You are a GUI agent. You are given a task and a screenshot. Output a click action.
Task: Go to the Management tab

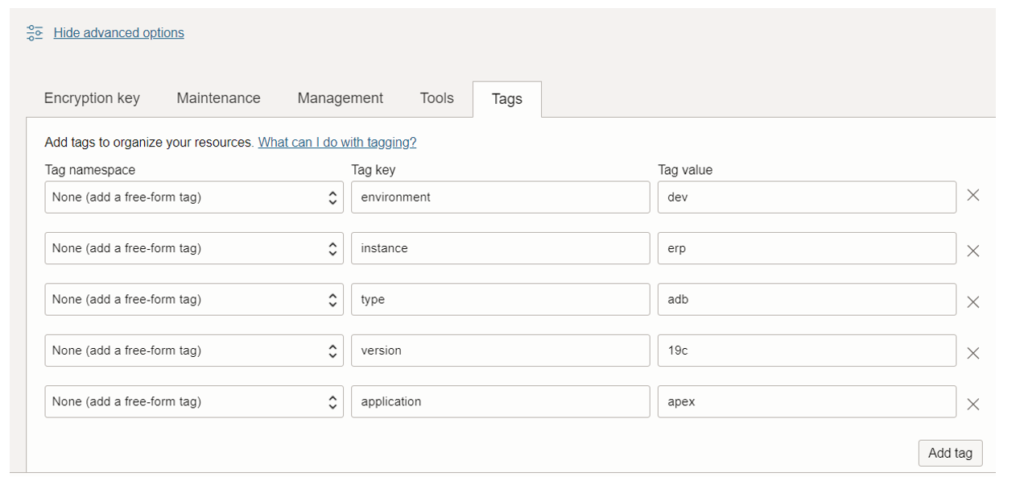click(x=340, y=99)
